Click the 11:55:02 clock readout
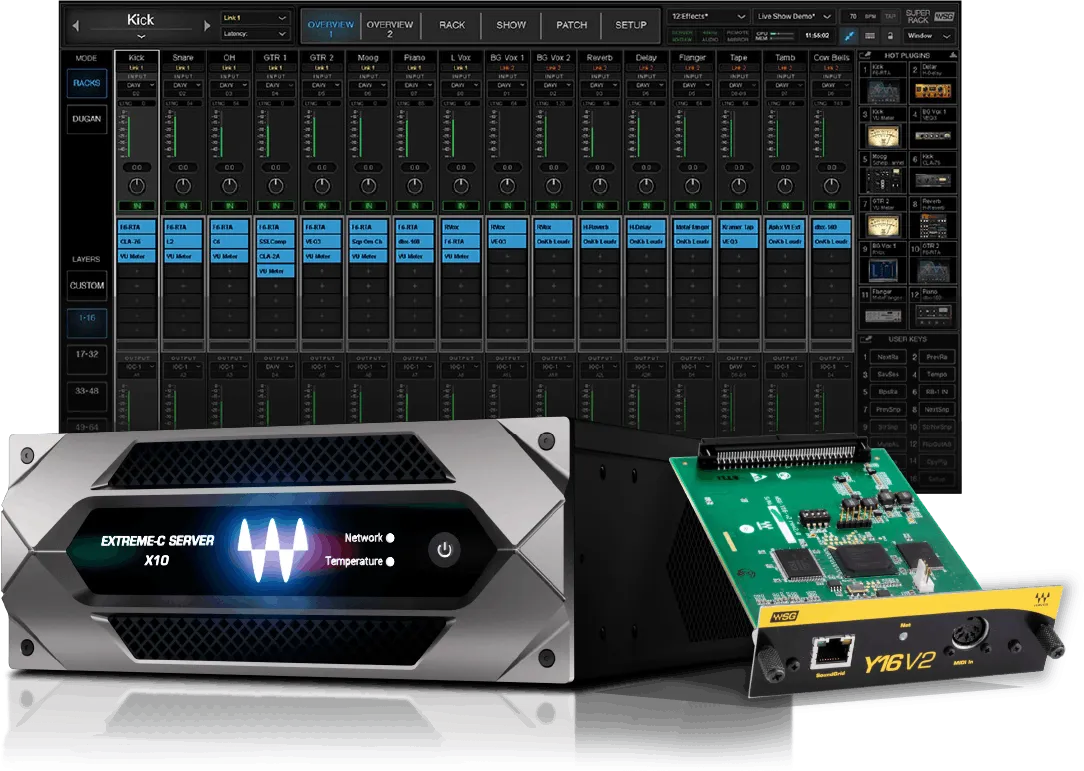Image resolution: width=1084 pixels, height=771 pixels. tap(817, 35)
